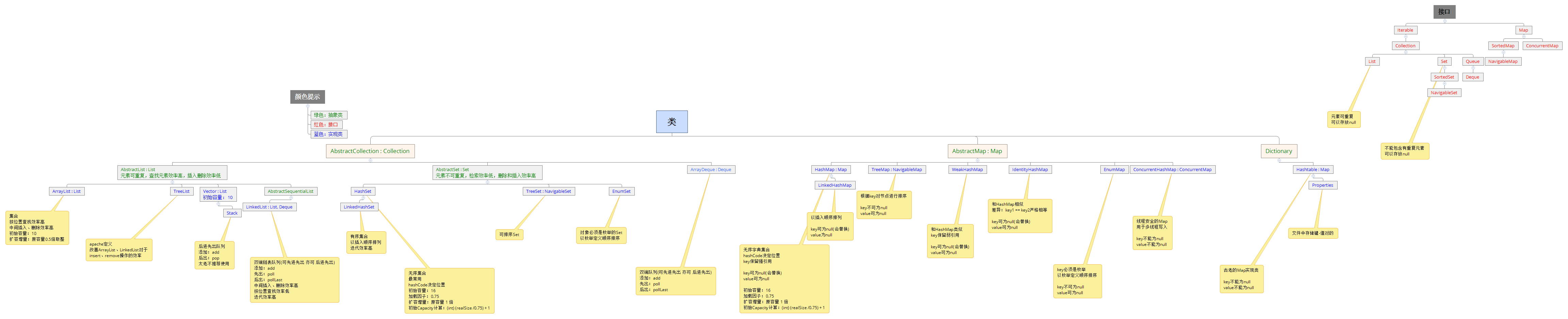
Task: Select the ConcurrentMap interface node
Action: [1542, 46]
